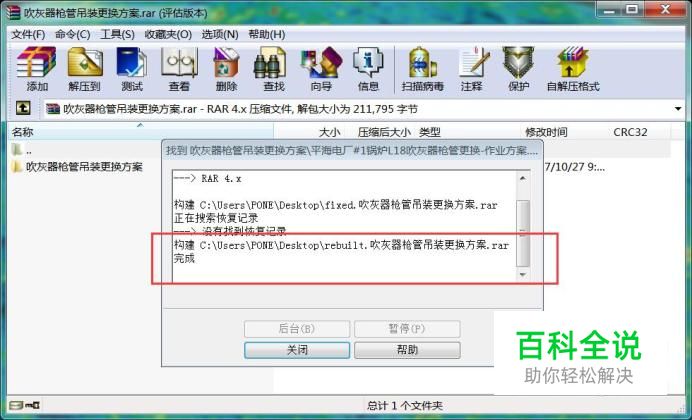Screen dimensions: 692x420
Task: Click the 关闭 button in dialog
Action: [x=297, y=350]
